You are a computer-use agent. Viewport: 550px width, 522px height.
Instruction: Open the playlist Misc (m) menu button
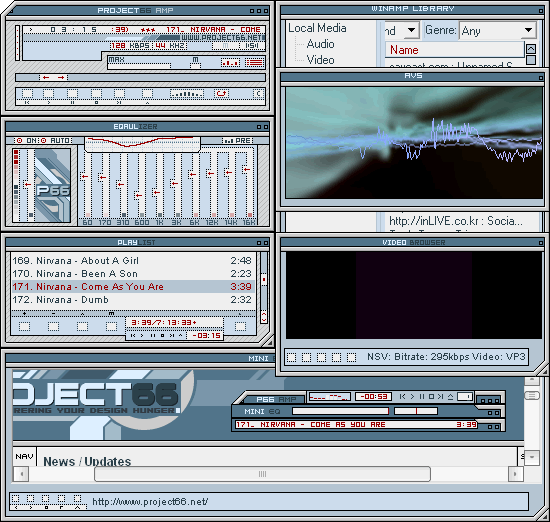click(x=112, y=326)
